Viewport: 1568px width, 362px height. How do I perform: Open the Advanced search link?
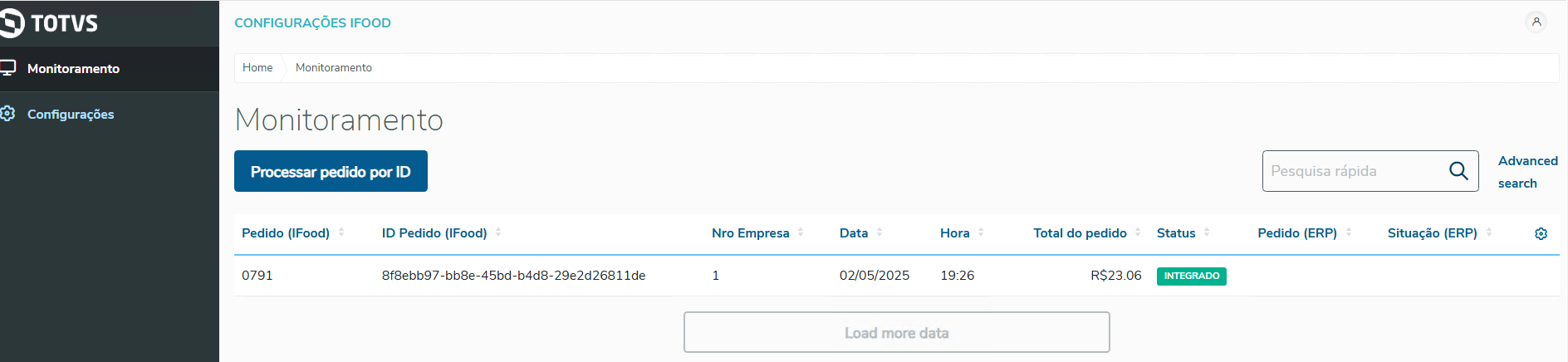tap(1527, 172)
